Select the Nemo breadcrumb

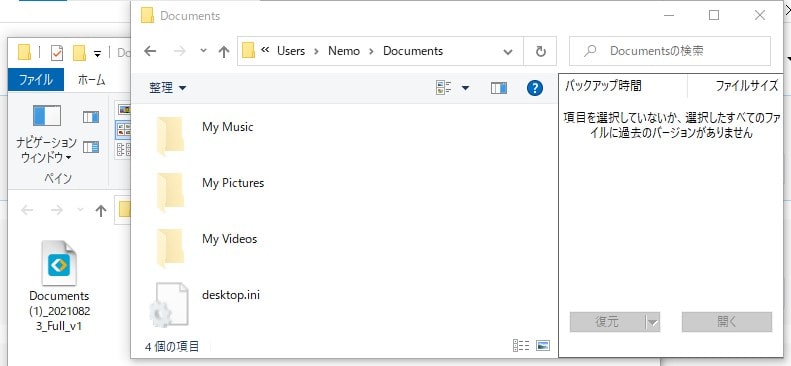pyautogui.click(x=344, y=51)
